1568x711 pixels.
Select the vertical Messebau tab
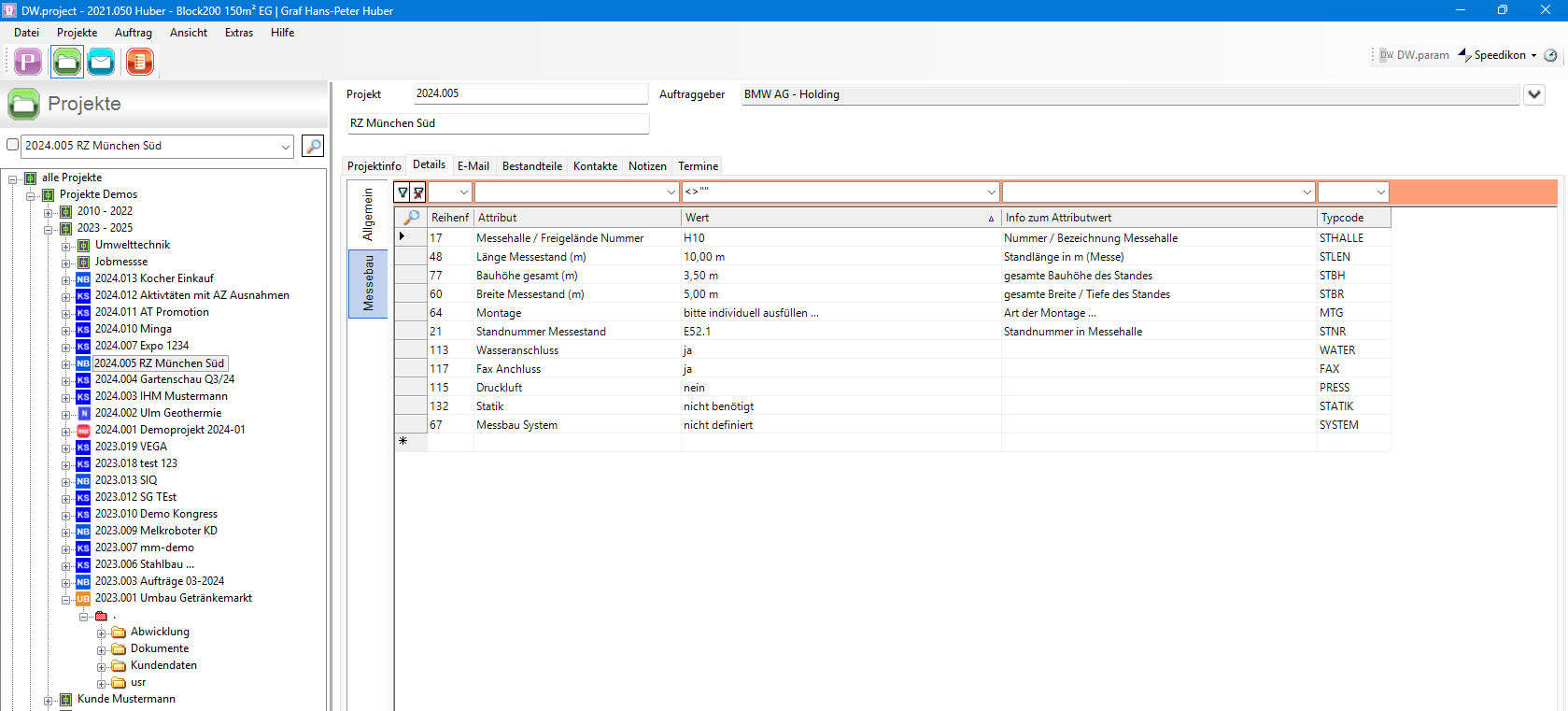tap(368, 284)
